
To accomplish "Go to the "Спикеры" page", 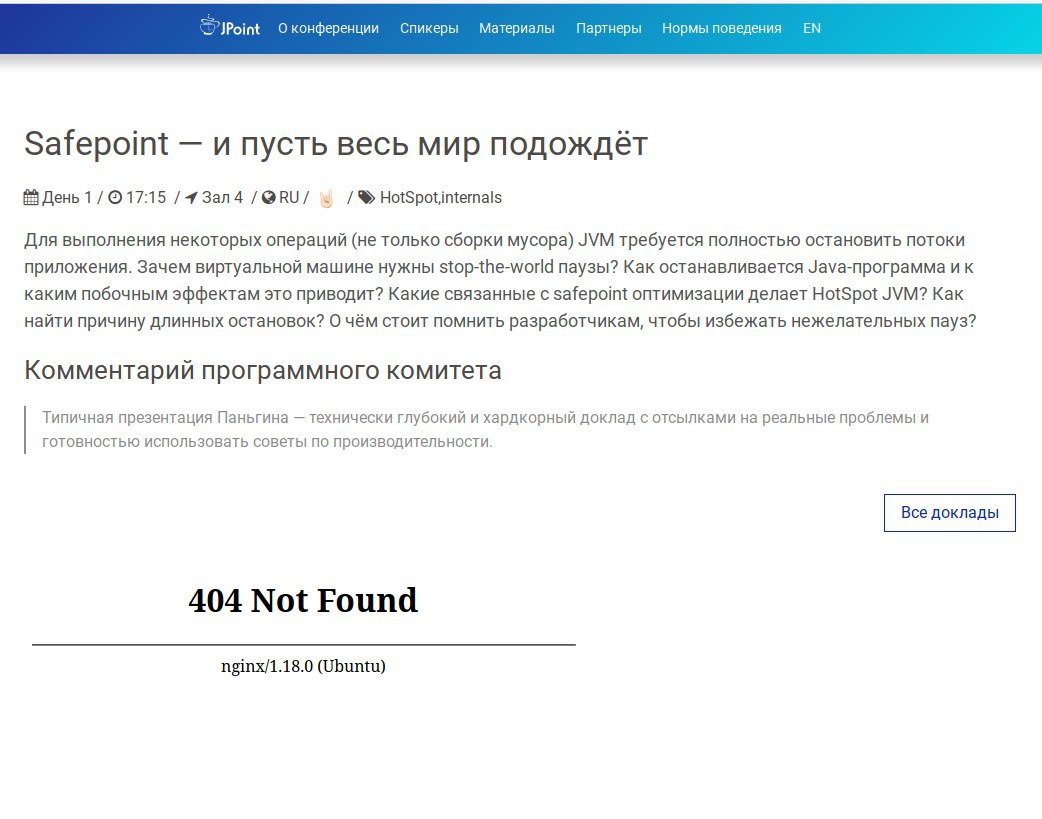I will (x=429, y=29).
